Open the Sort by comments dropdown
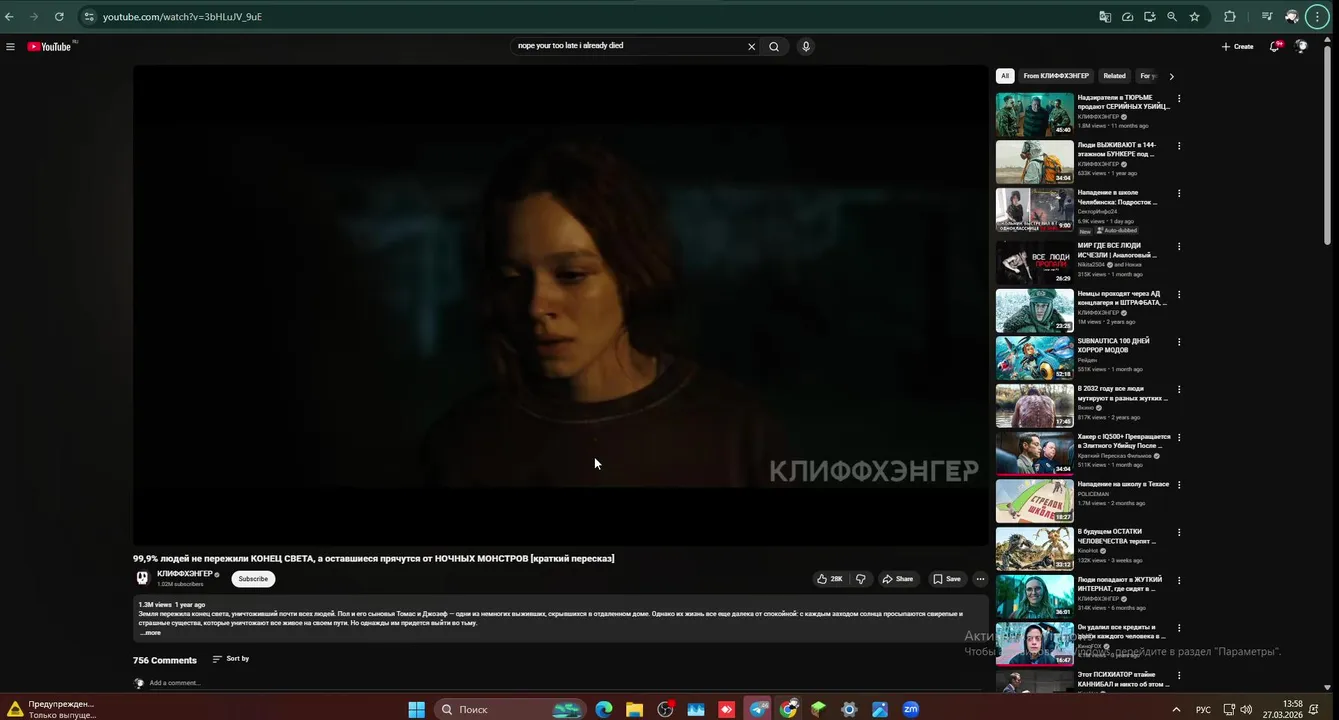Image resolution: width=1339 pixels, height=720 pixels. coord(231,659)
